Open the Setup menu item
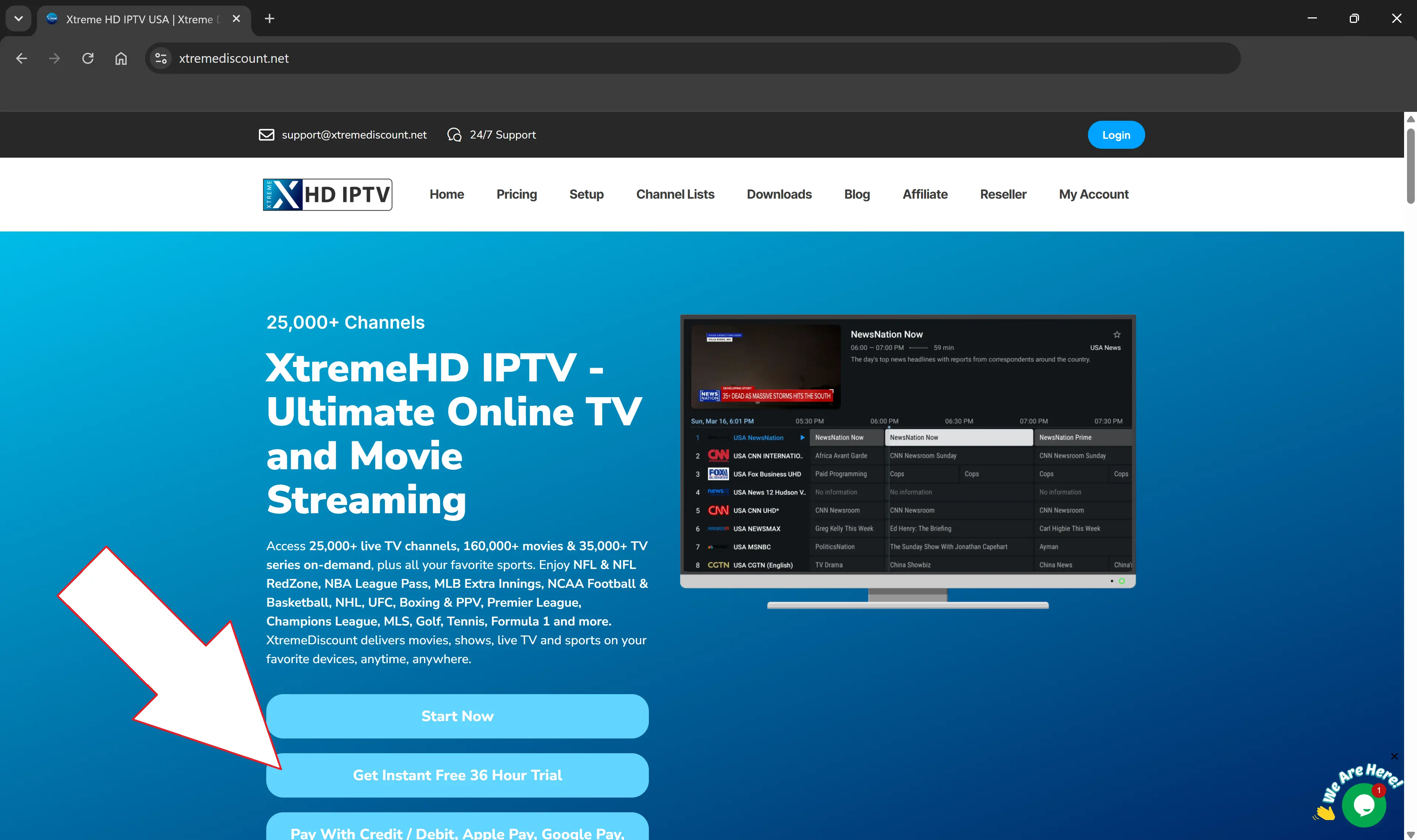The height and width of the screenshot is (840, 1417). [x=586, y=194]
